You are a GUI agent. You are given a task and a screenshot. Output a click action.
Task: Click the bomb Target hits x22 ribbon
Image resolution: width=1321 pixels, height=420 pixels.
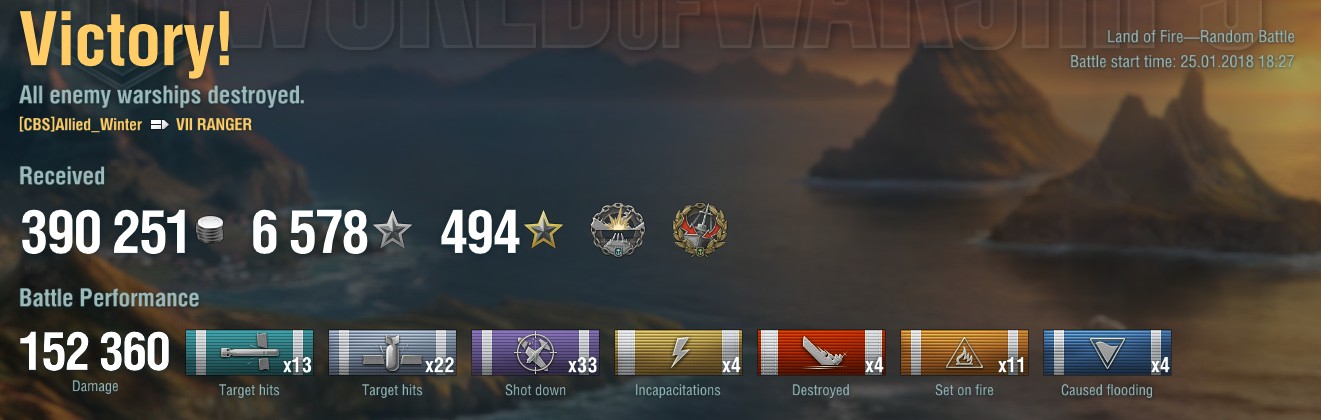coord(392,353)
